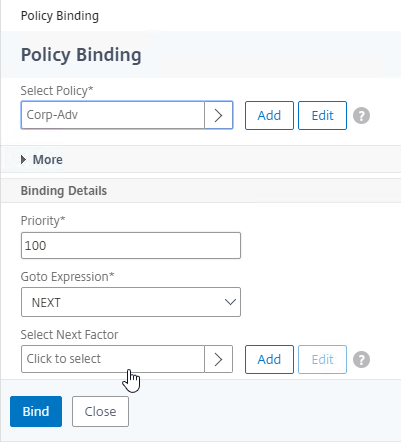The image size is (401, 442).
Task: Click the 'Click to select' next factor field
Action: point(113,359)
